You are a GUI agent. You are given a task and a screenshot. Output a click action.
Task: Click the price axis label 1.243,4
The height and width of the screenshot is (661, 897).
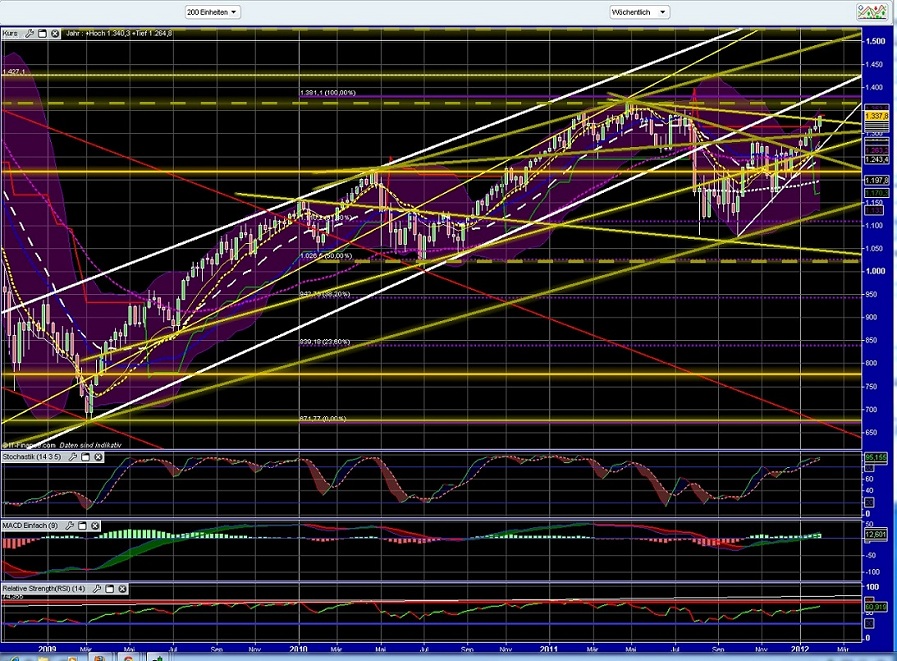(x=876, y=160)
